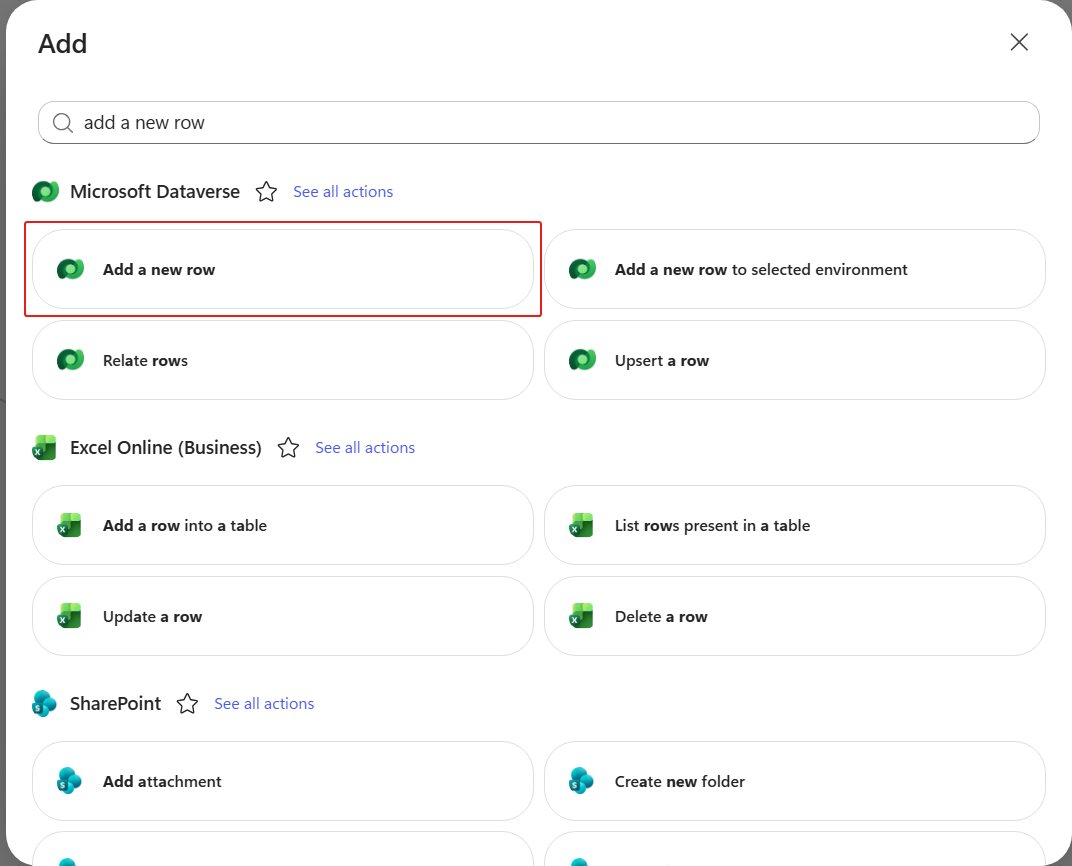The image size is (1072, 866).
Task: Click SharePoint icon beside 'Add attachment'
Action: point(70,781)
